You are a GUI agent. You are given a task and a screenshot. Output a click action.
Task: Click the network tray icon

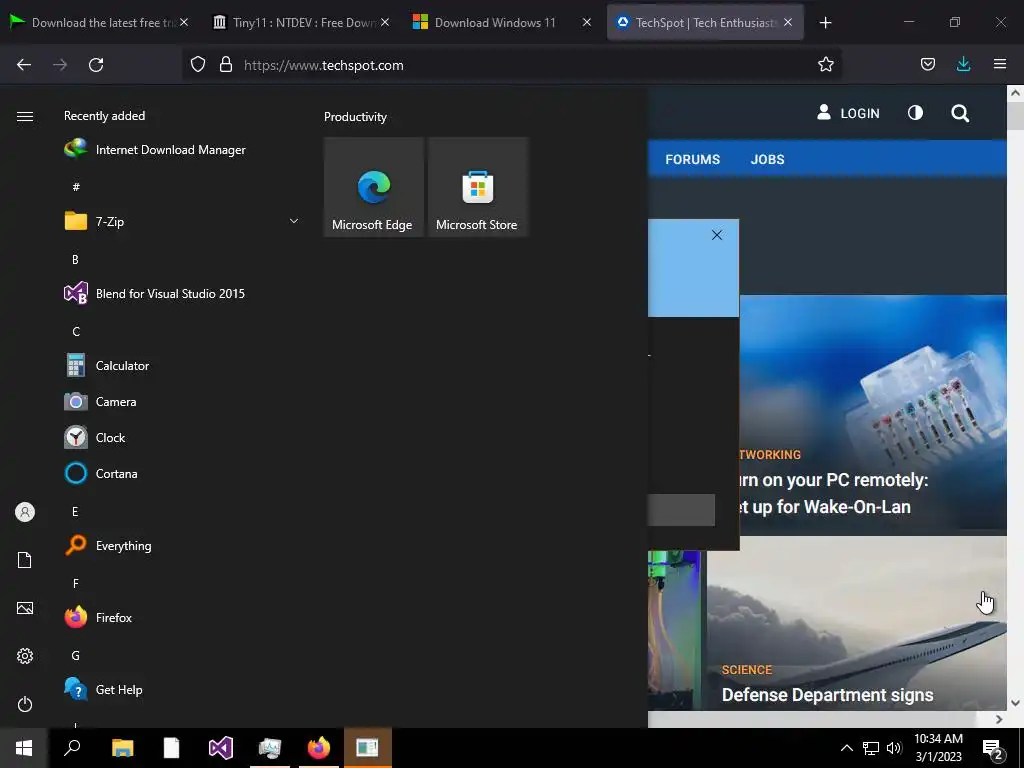871,748
